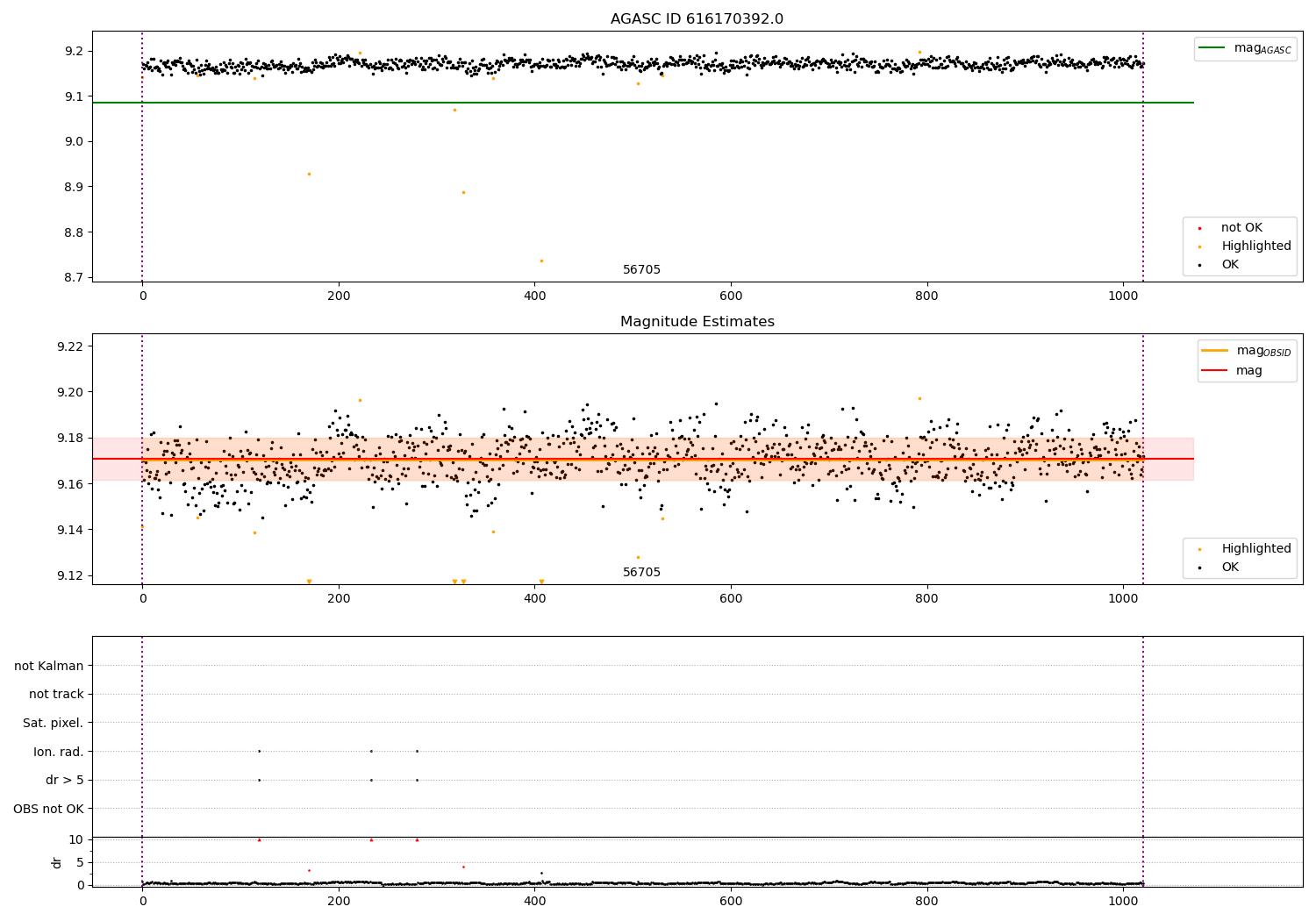Click the 'not track' axis label
Image resolution: width=1316 pixels, height=921 pixels.
[56, 695]
